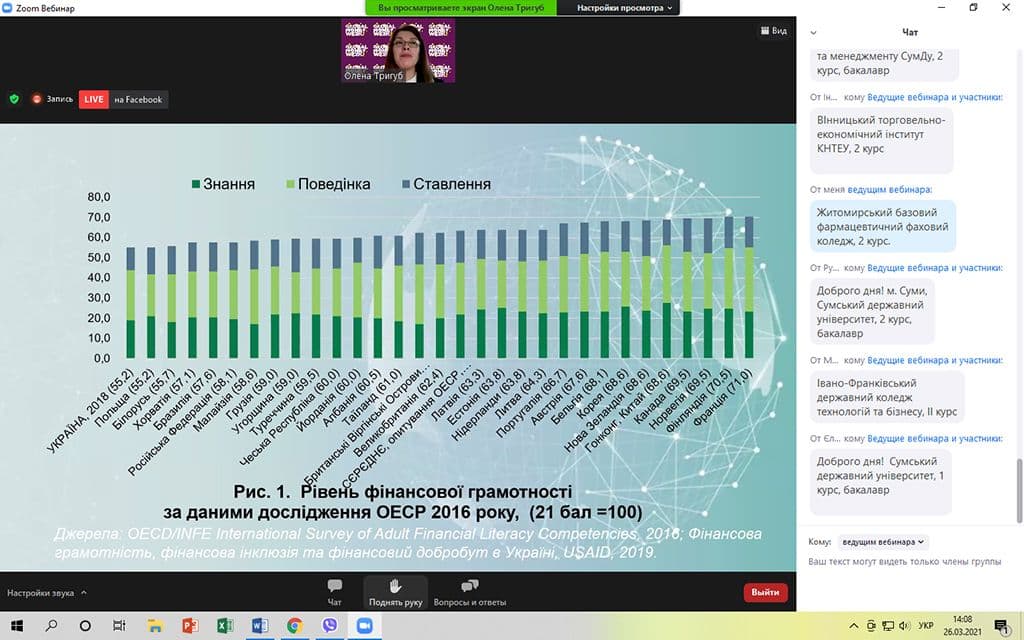Click the Cortana circle icon
Viewport: 1024px width, 640px height.
tap(85, 626)
